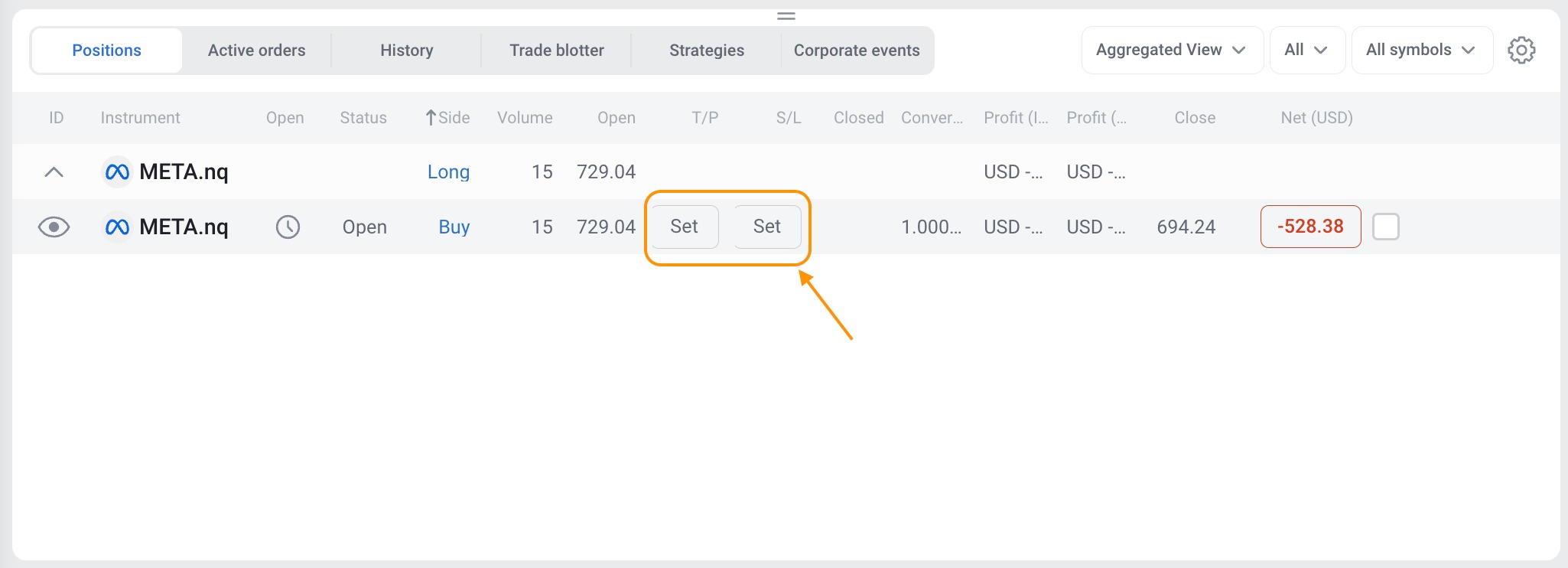The width and height of the screenshot is (1568, 568).
Task: Set the take profit for the META.nq position
Action: [684, 227]
